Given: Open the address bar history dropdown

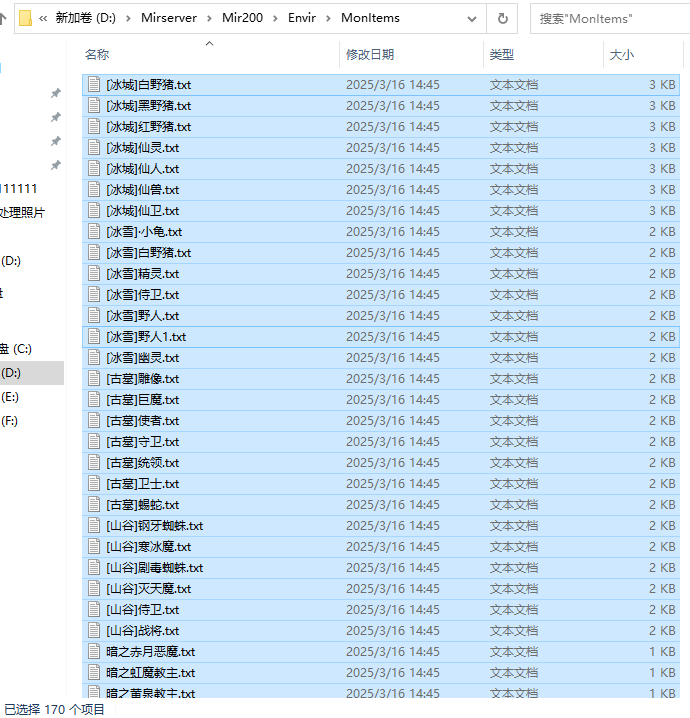Looking at the screenshot, I should point(472,19).
